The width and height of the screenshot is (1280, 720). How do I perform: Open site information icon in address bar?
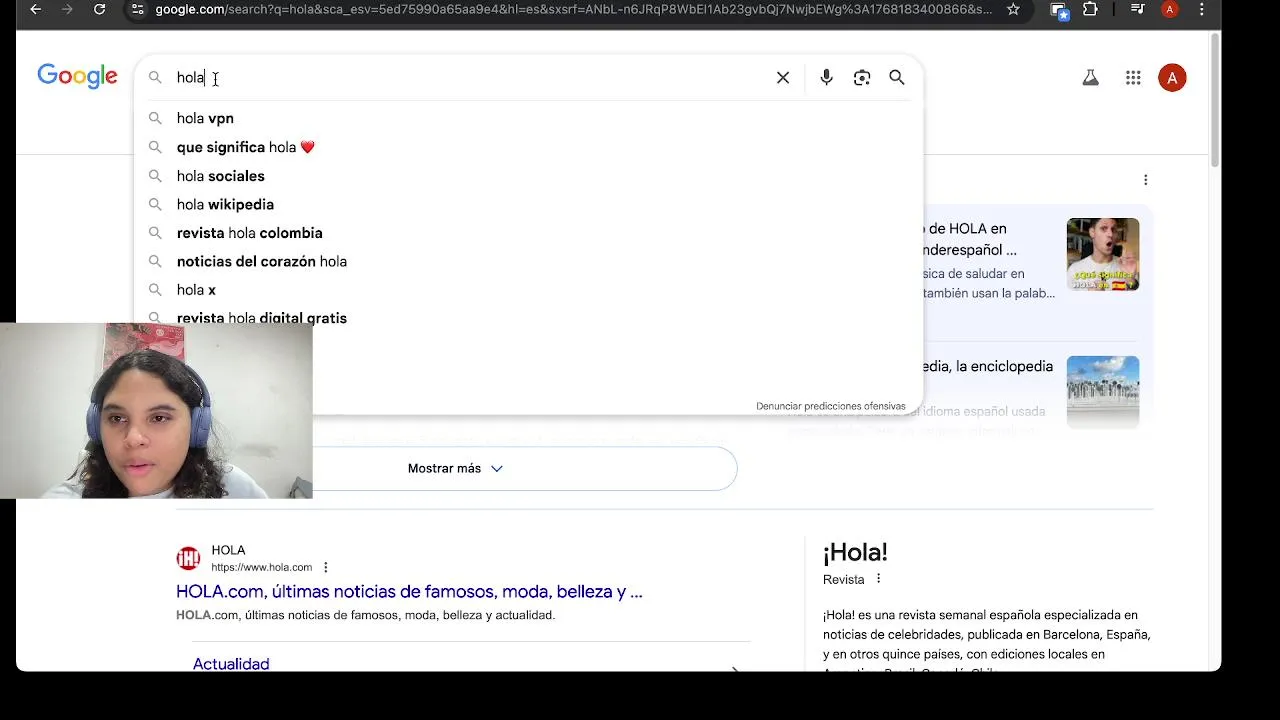(137, 9)
